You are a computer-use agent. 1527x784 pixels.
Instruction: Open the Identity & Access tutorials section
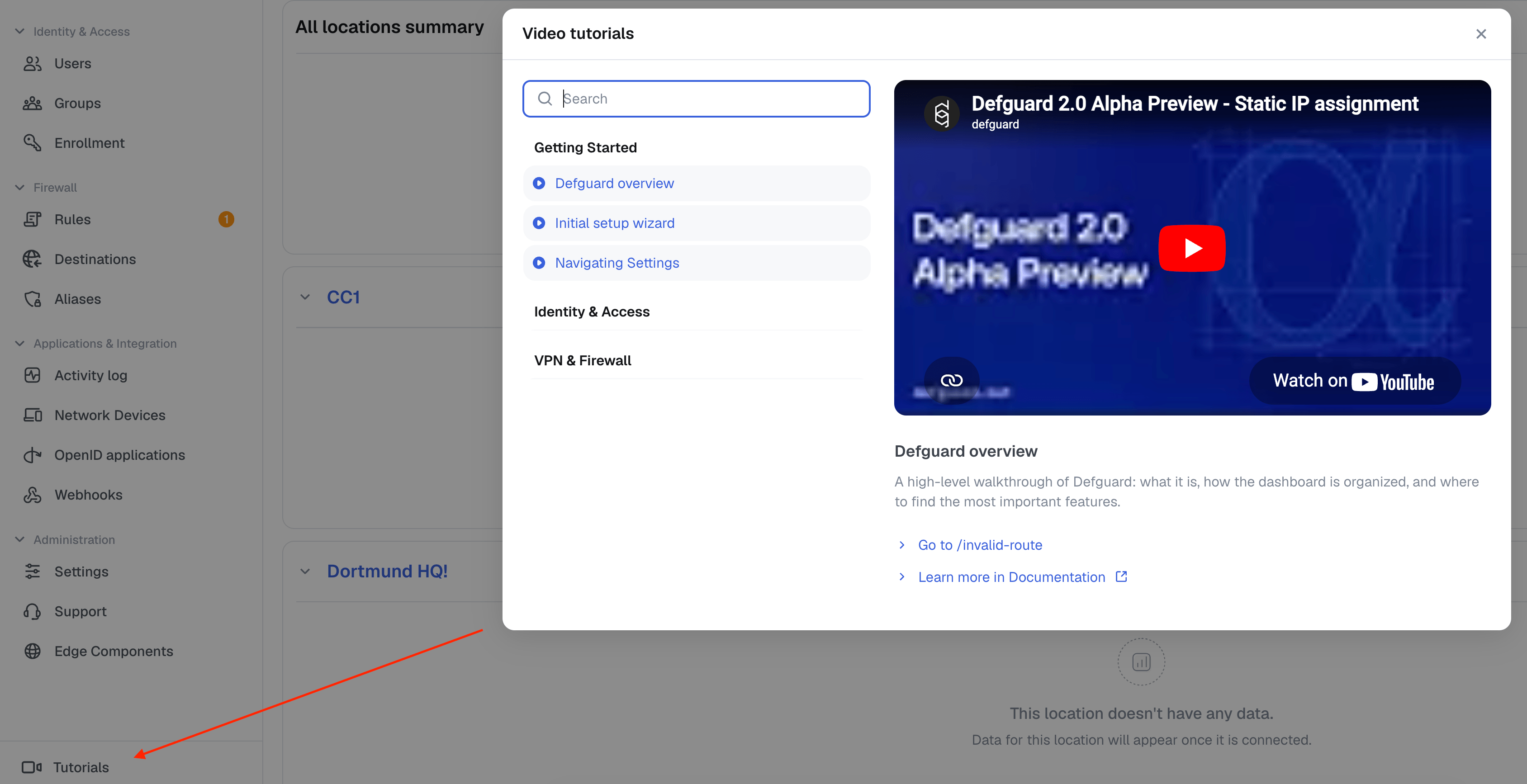[592, 311]
